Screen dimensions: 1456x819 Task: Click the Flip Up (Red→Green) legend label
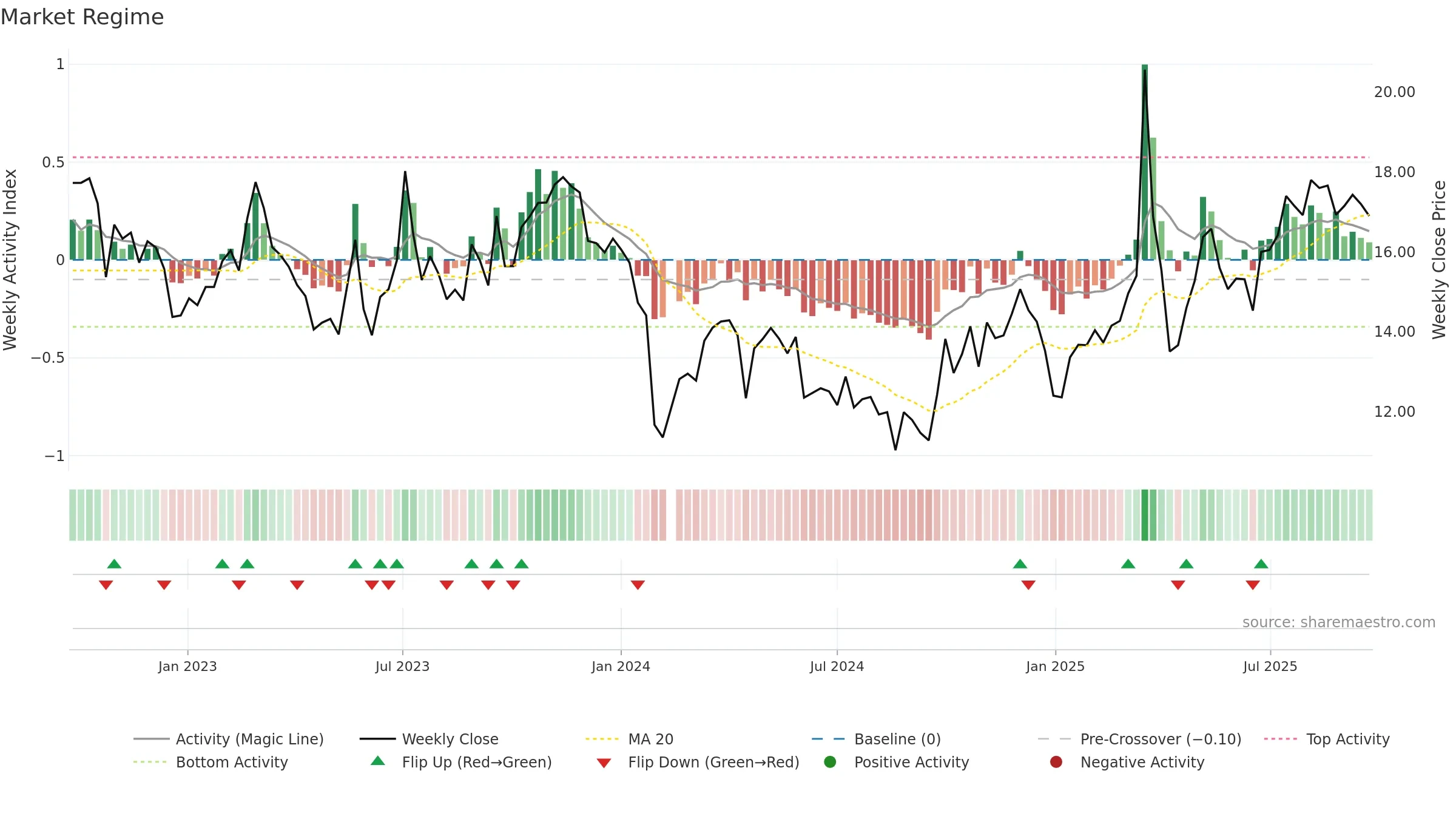click(477, 762)
